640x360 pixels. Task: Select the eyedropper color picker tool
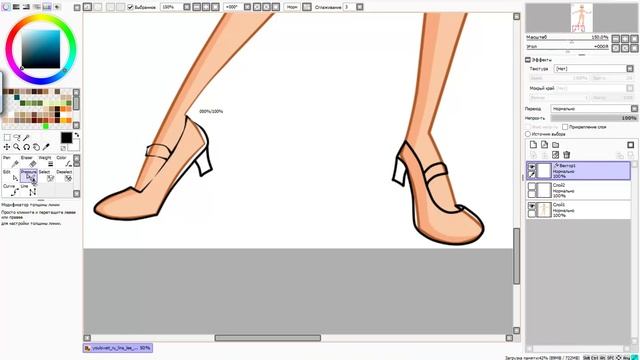tap(46, 147)
